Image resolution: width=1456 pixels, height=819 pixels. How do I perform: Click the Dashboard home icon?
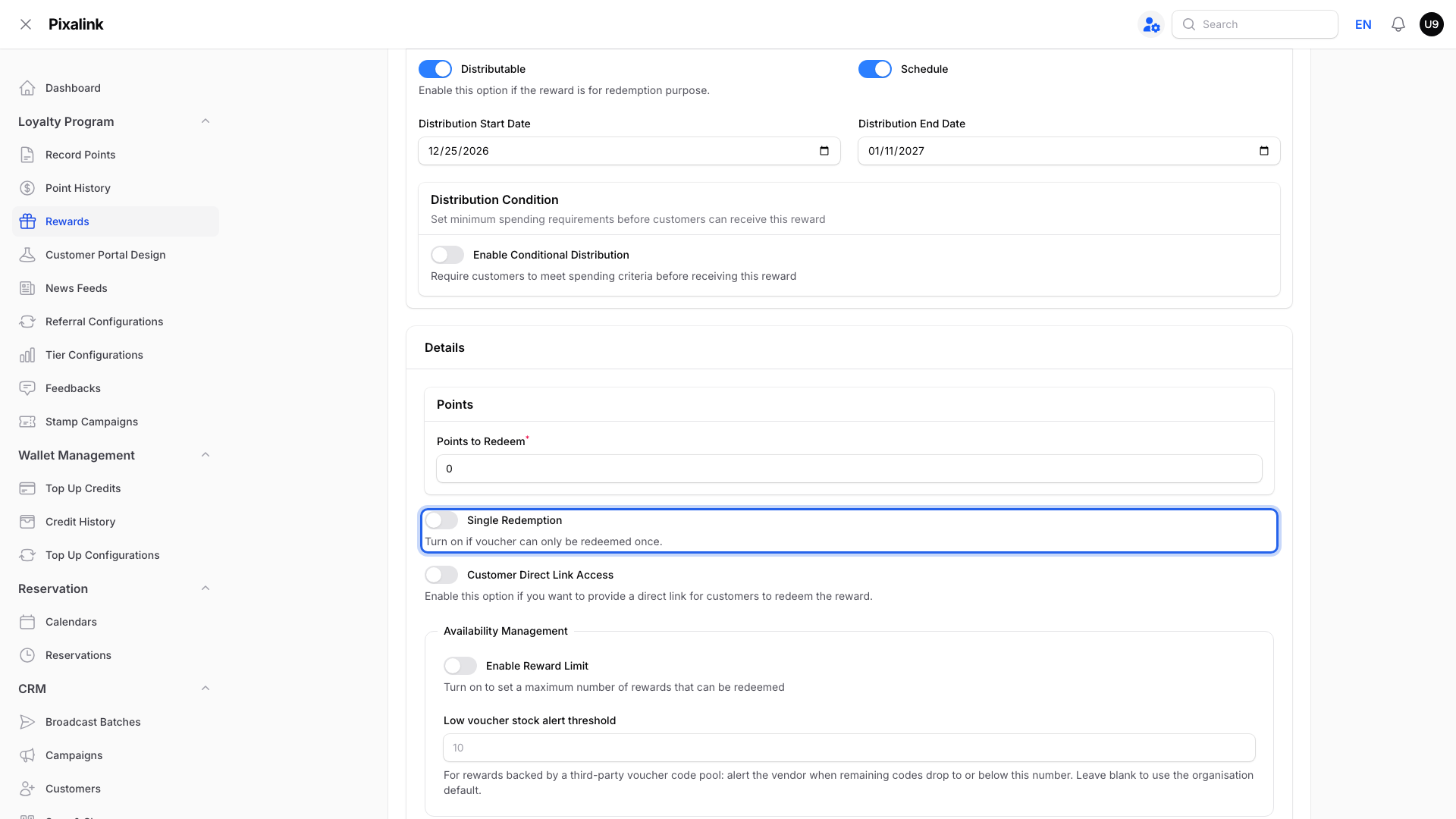coord(27,88)
